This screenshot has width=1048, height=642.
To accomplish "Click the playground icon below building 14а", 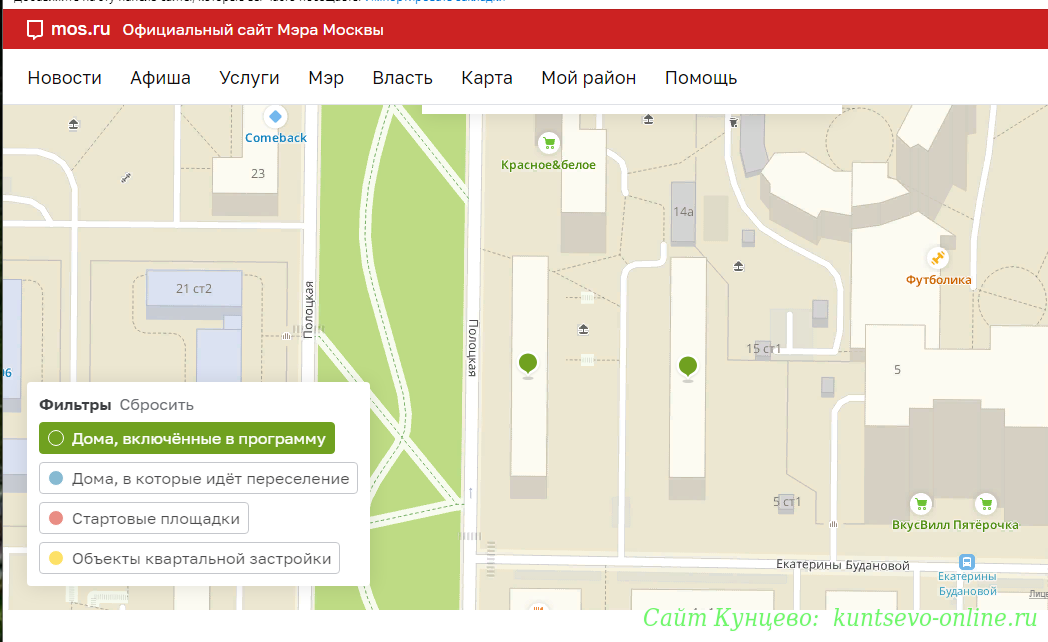I will coord(739,267).
